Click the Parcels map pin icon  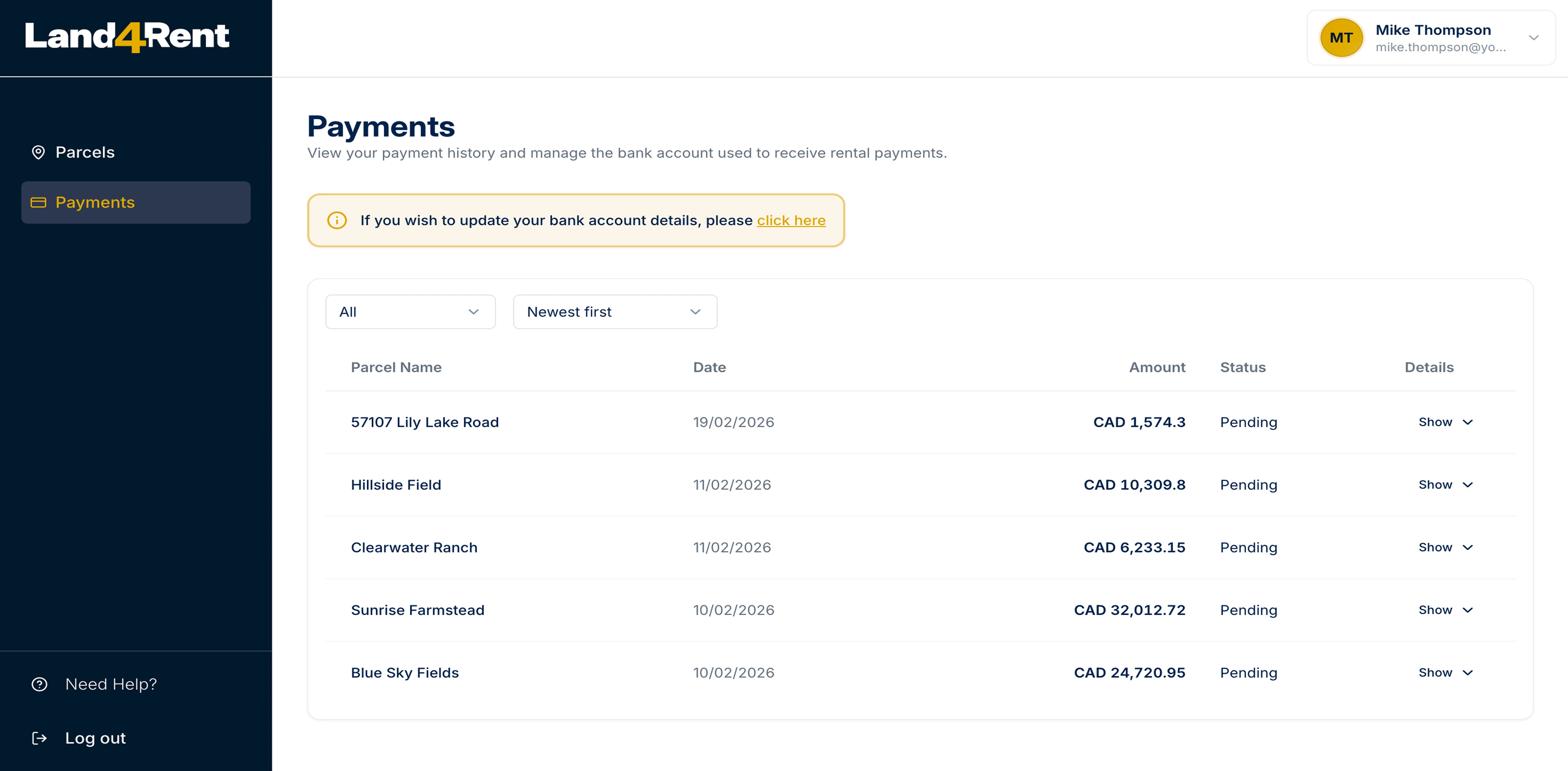pyautogui.click(x=38, y=152)
